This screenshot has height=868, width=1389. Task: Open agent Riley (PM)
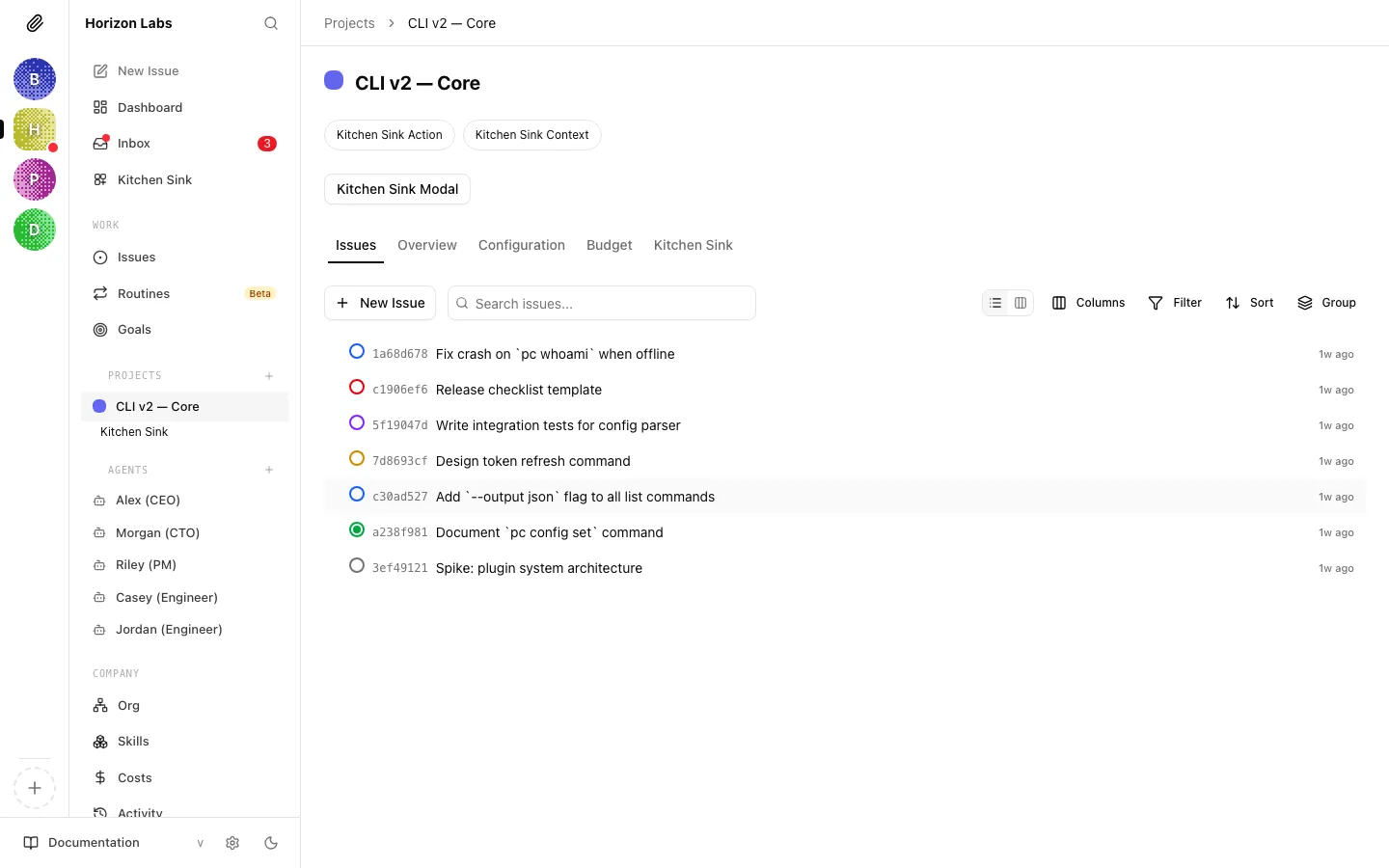pyautogui.click(x=184, y=565)
